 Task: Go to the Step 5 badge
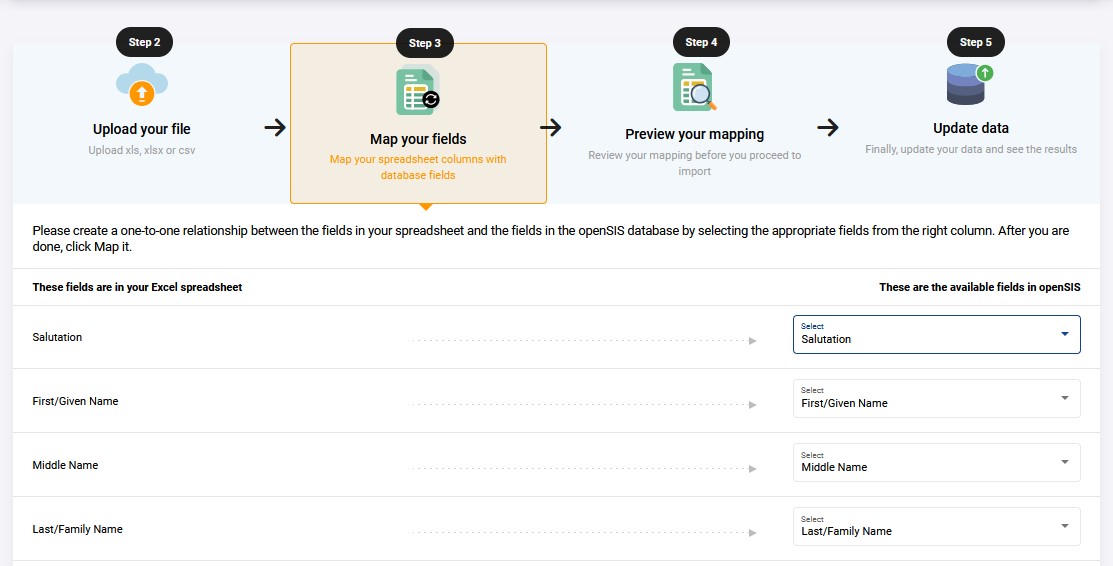pyautogui.click(x=975, y=42)
